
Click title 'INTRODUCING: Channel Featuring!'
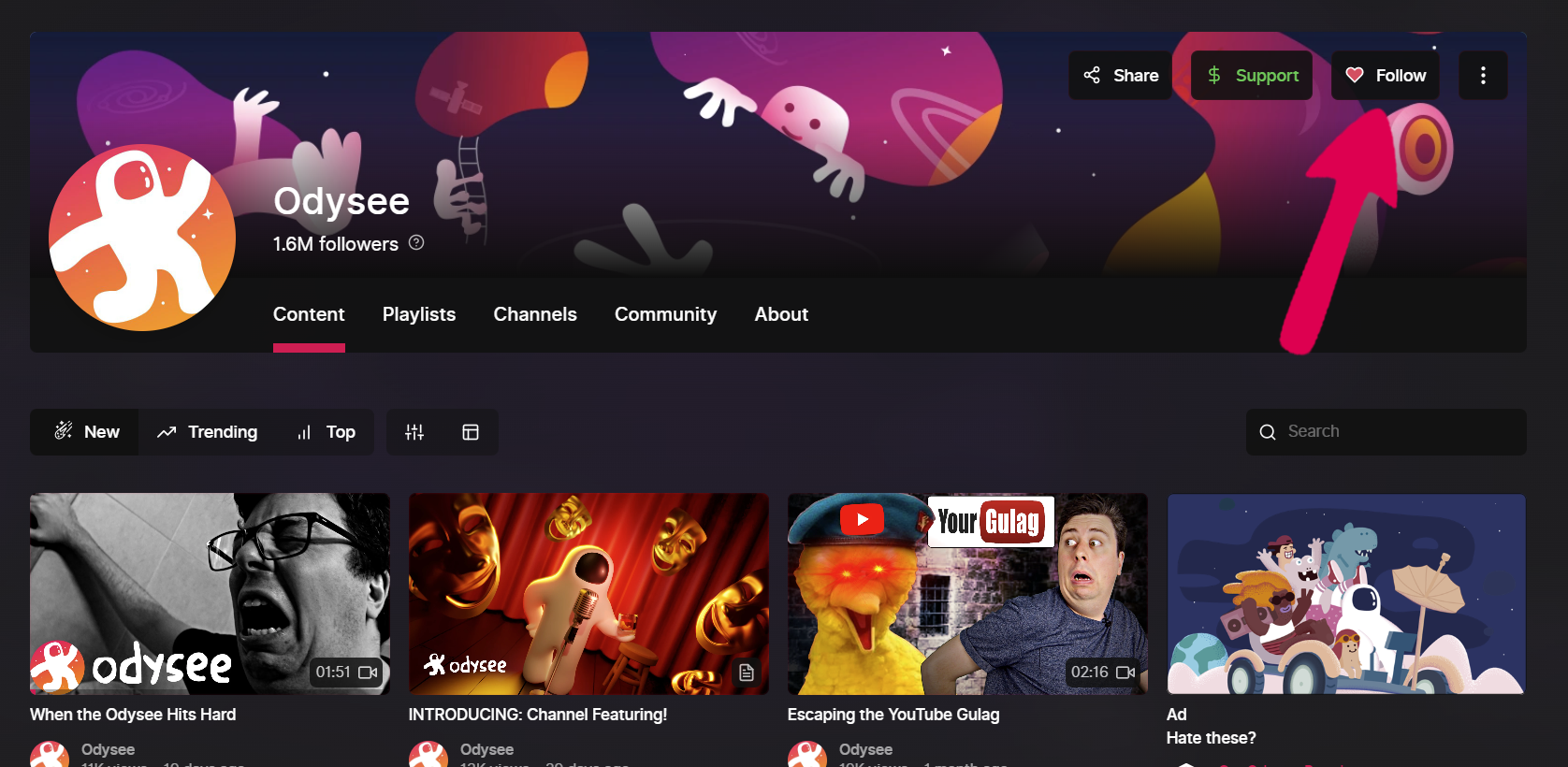click(538, 715)
